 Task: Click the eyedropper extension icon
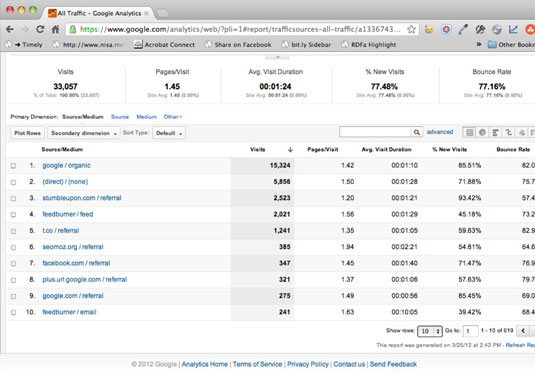tap(463, 29)
